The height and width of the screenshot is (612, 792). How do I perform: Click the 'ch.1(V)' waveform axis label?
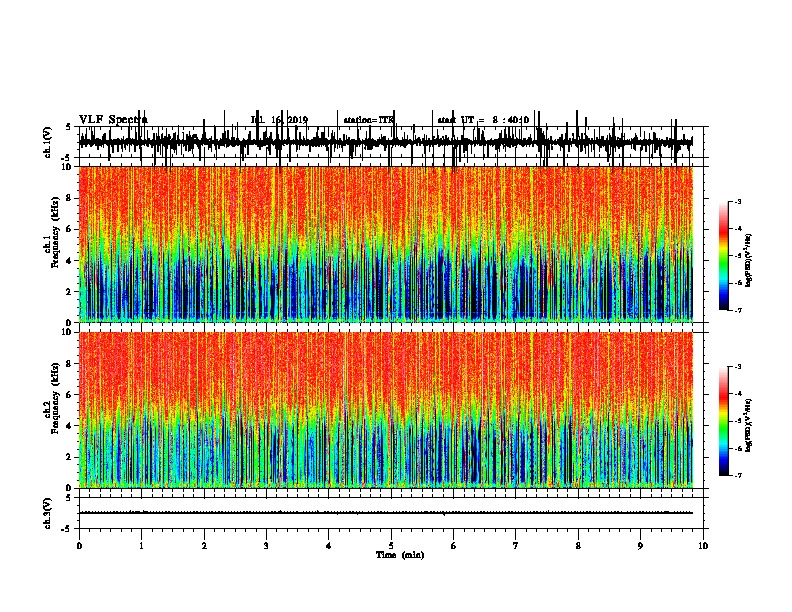click(47, 142)
